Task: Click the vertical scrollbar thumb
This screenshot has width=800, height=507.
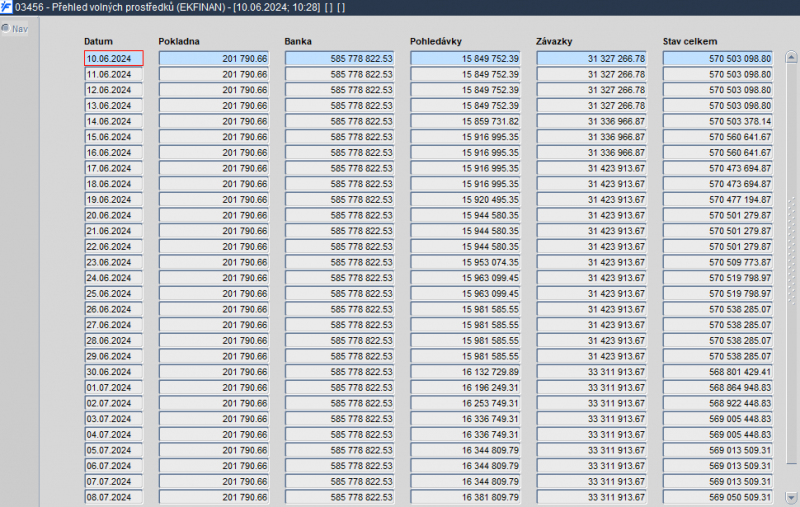Action: 791,264
